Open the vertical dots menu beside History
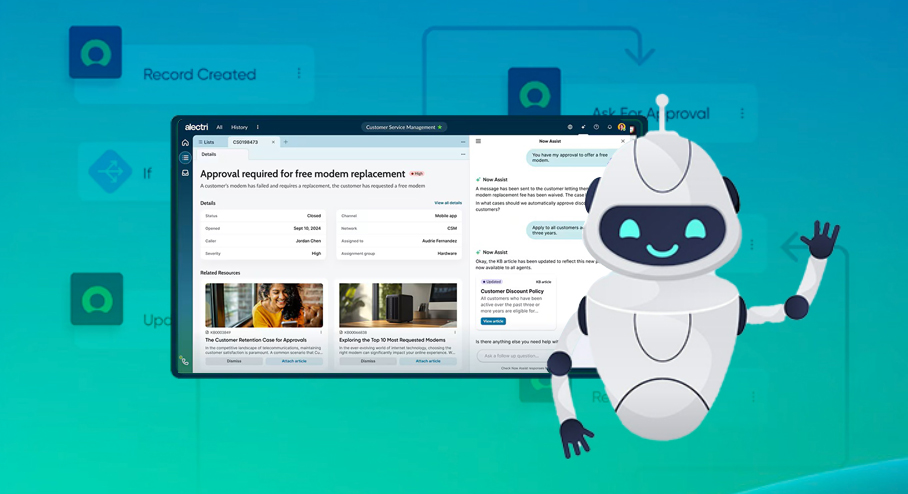908x494 pixels. (258, 127)
